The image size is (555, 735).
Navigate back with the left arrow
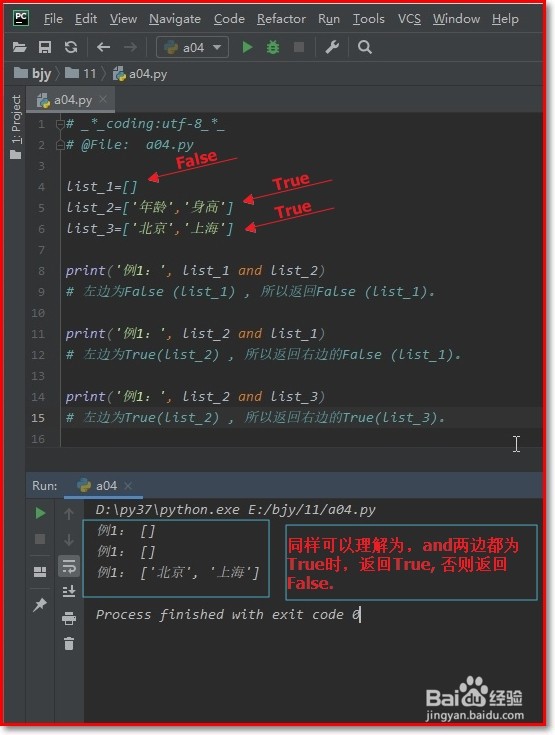click(103, 47)
